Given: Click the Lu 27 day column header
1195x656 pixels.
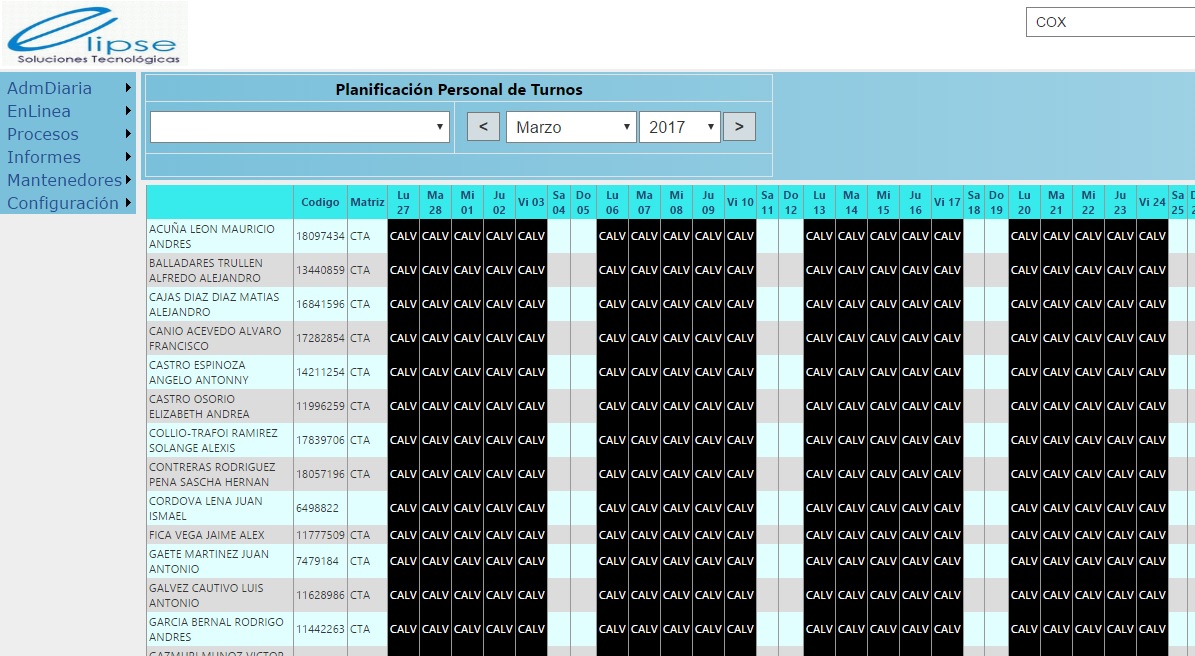Looking at the screenshot, I should 403,202.
